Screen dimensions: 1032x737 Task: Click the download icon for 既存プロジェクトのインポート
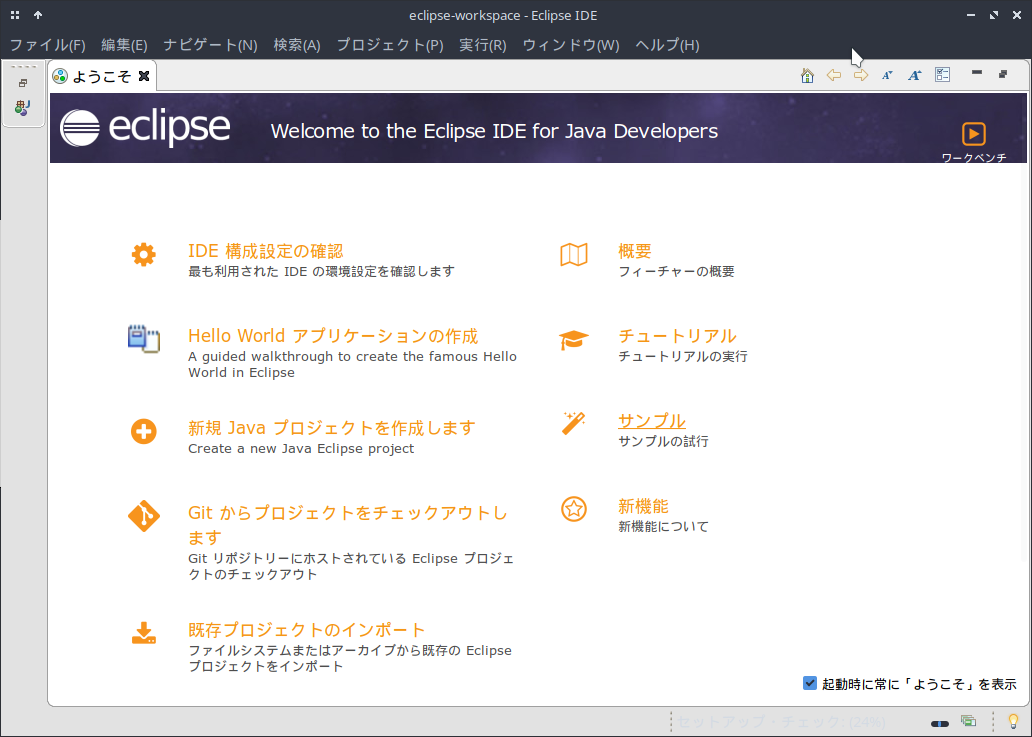143,633
